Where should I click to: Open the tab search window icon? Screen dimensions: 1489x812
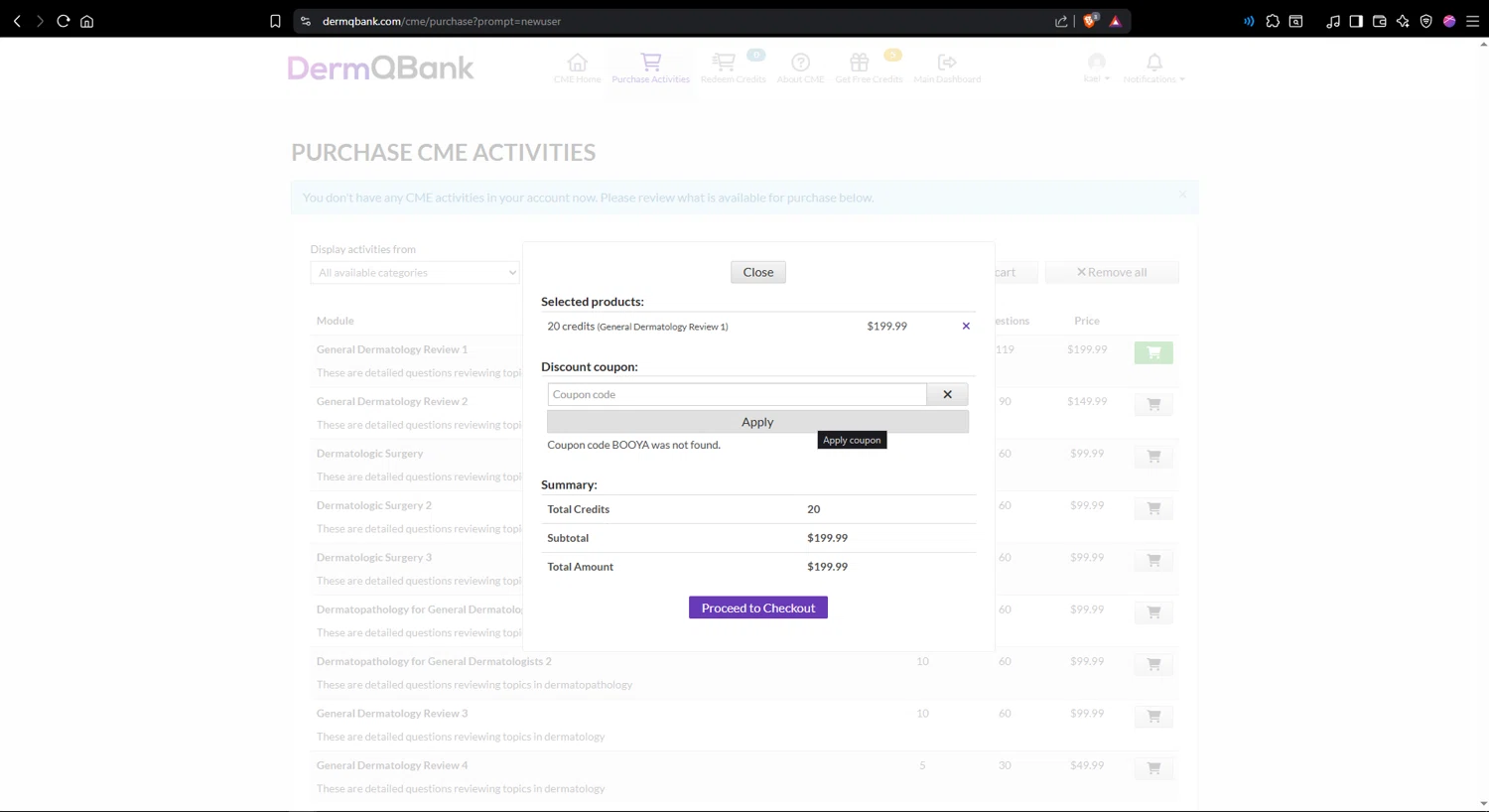pos(1296,21)
